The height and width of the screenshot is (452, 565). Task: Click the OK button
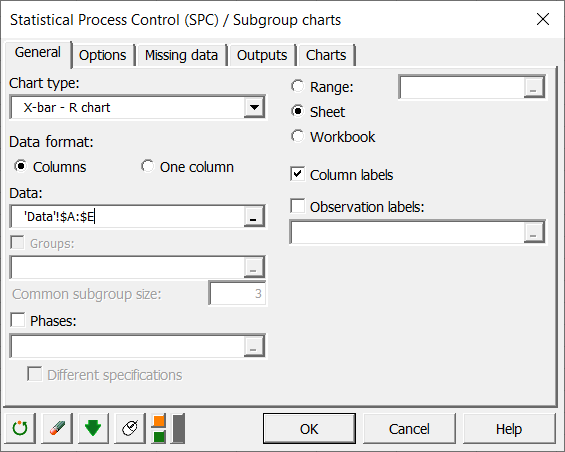pyautogui.click(x=309, y=429)
